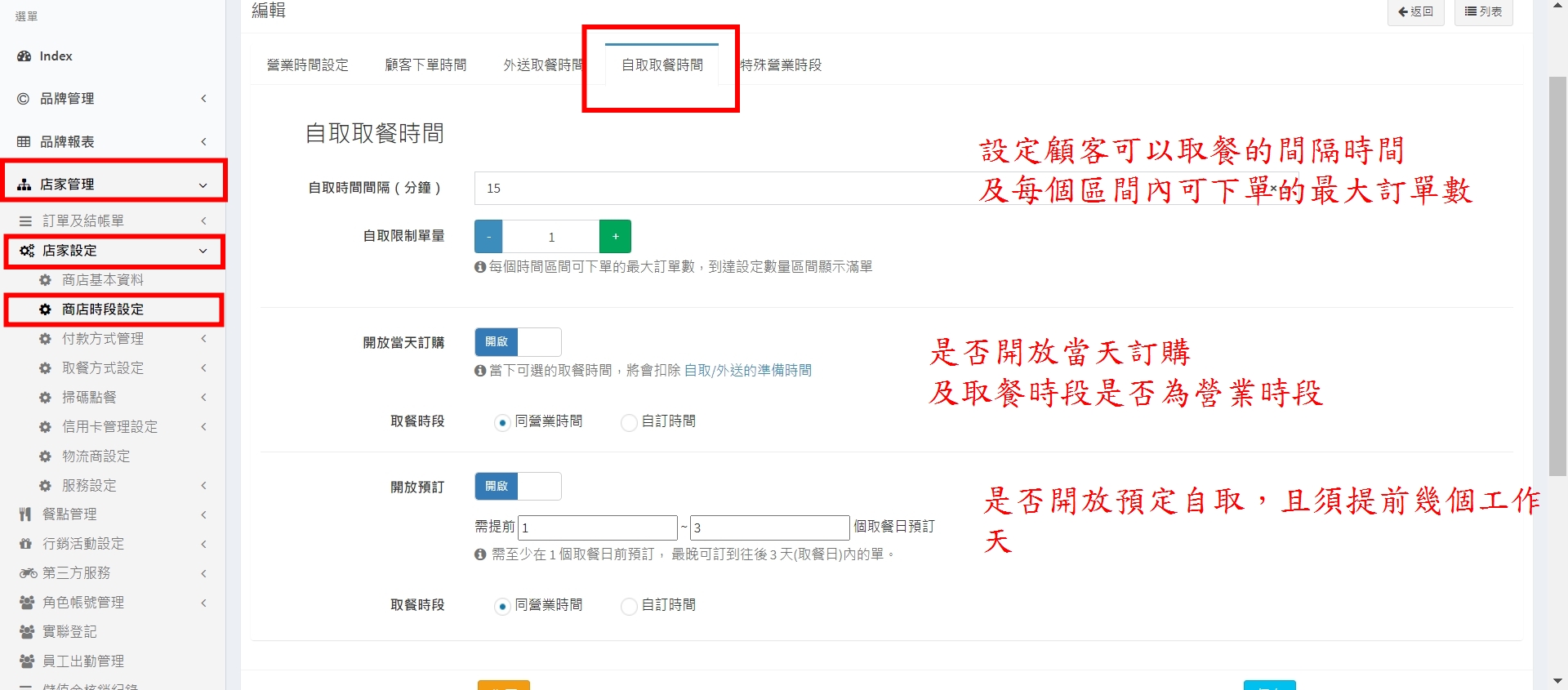Click the Index dashboard icon in sidebar

click(x=24, y=56)
